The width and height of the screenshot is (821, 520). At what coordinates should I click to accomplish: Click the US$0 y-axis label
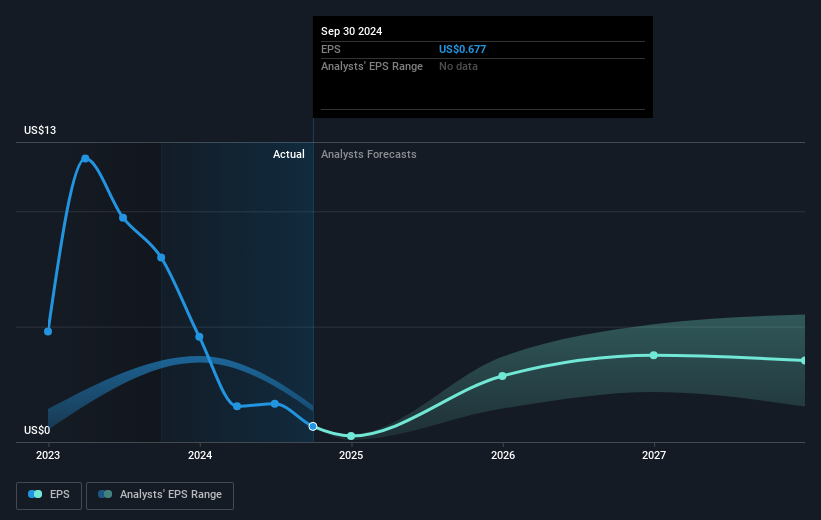[37, 430]
